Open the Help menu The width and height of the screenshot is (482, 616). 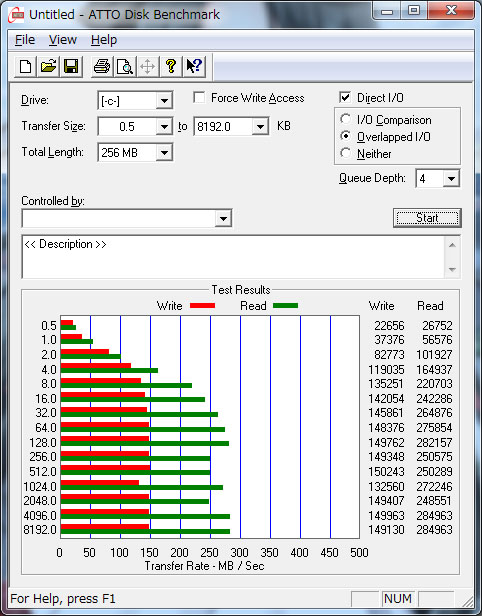(104, 40)
